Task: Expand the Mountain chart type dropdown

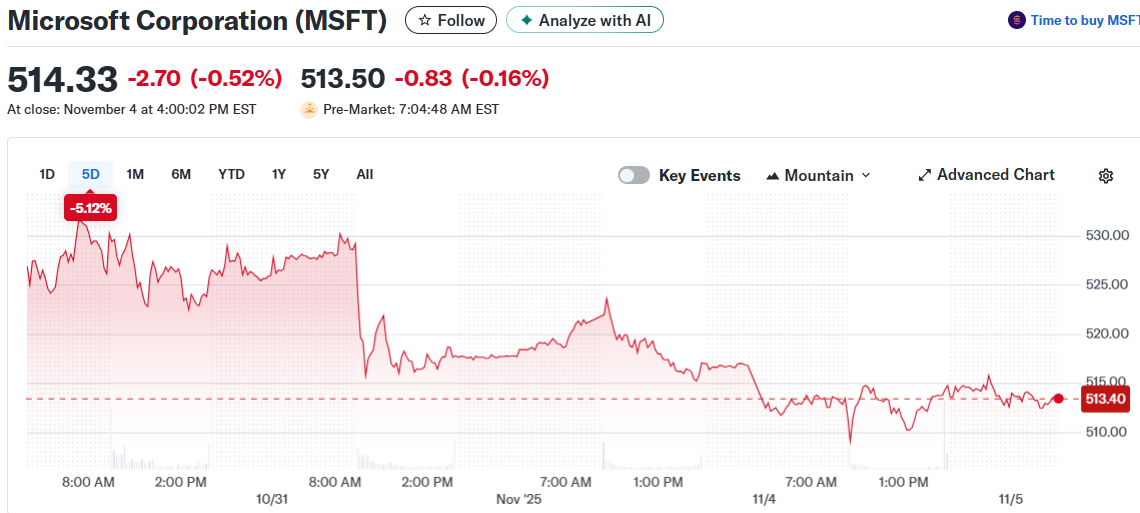Action: [x=818, y=175]
